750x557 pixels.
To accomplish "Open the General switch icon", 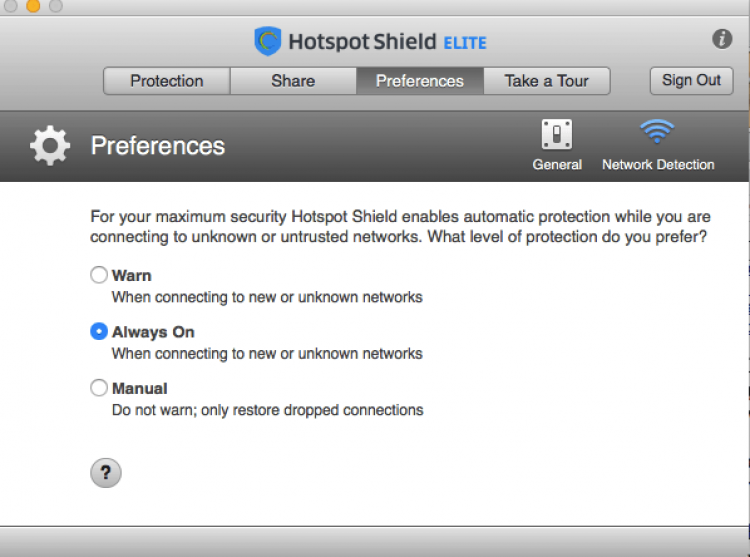I will pyautogui.click(x=556, y=133).
